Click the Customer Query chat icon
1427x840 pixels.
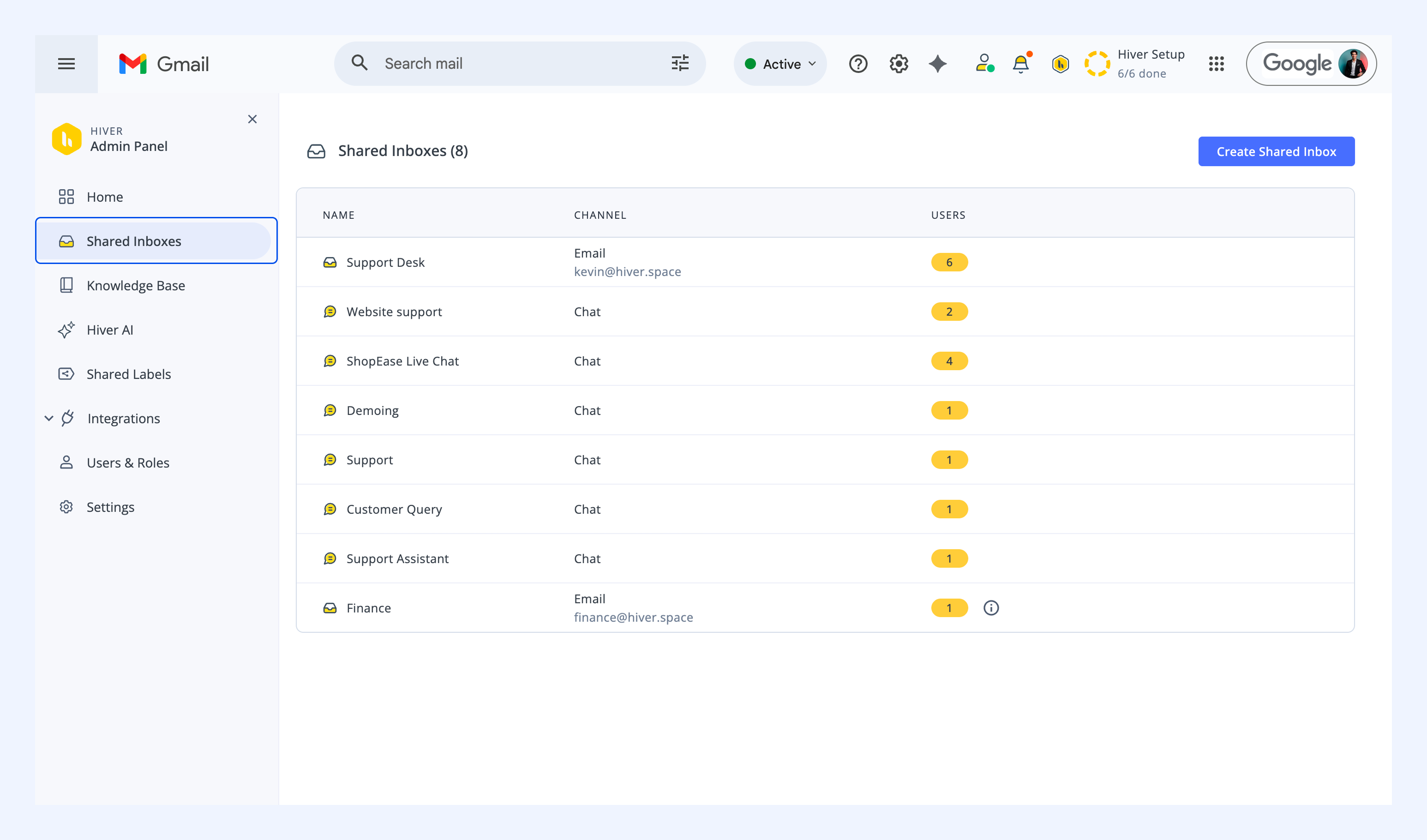[330, 509]
